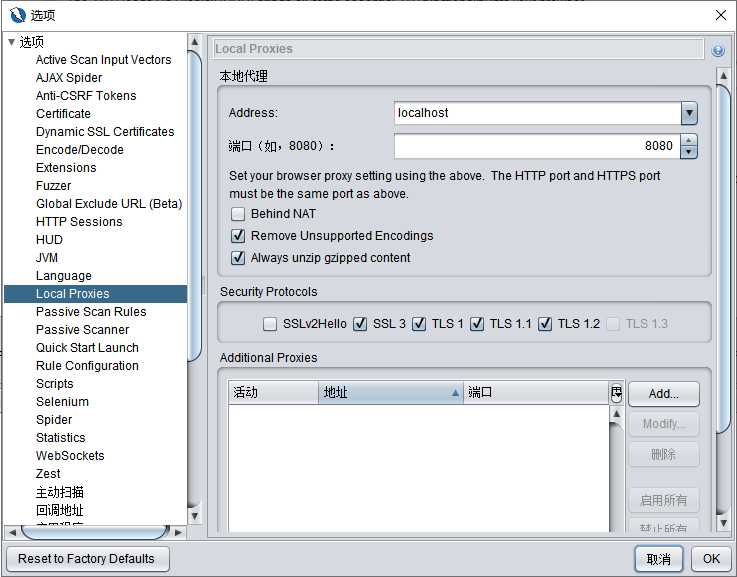This screenshot has width=737, height=577.
Task: Click the right panel scrollbar up arrow
Action: click(x=723, y=76)
